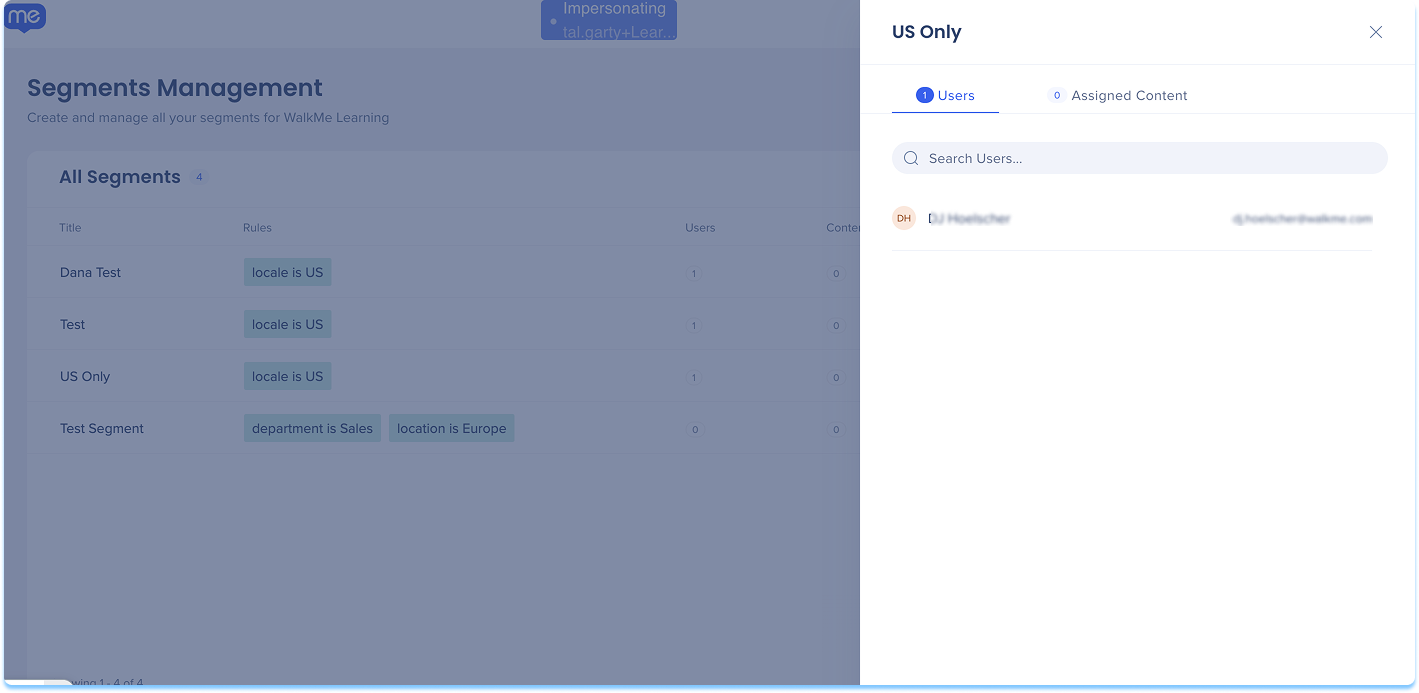This screenshot has width=1419, height=693.
Task: Click the DH user avatar
Action: 904,218
